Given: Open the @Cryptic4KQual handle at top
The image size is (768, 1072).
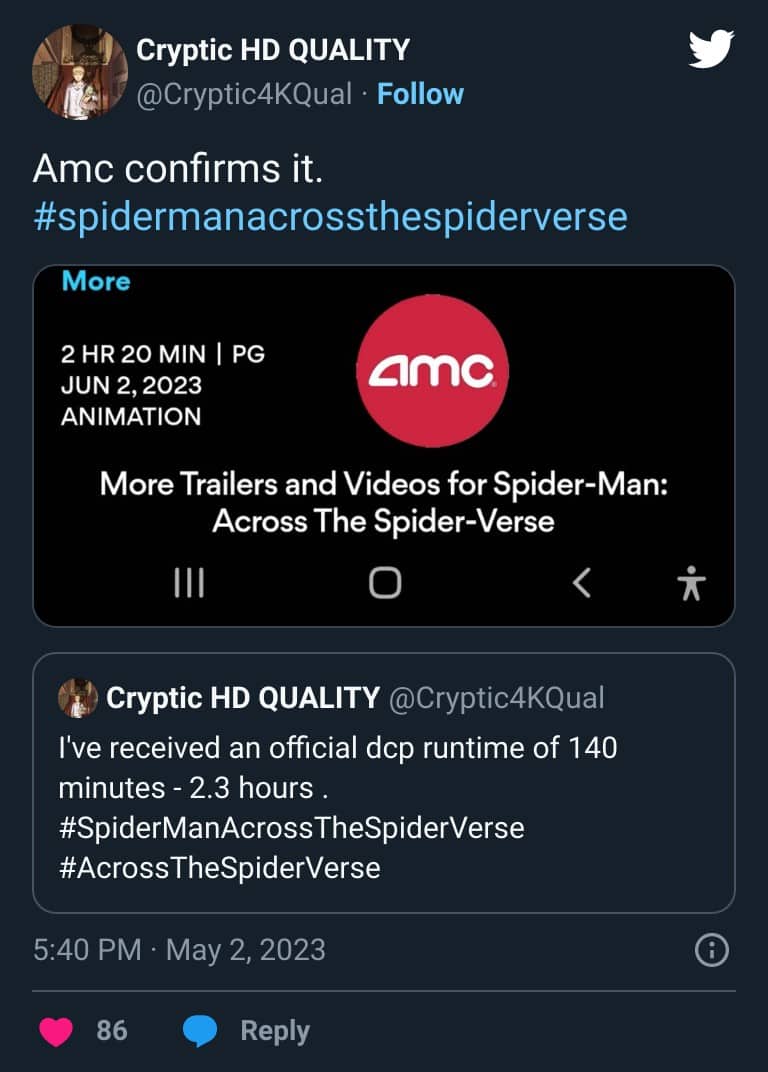Looking at the screenshot, I should tap(244, 94).
